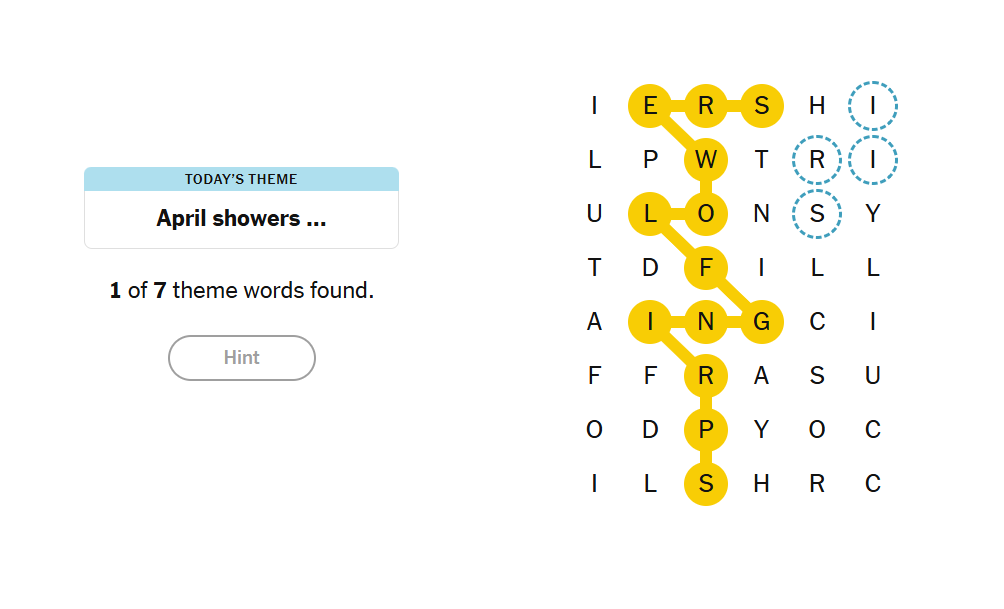Select the yellow highlighted G letter
This screenshot has height=609, width=1004.
(x=761, y=321)
